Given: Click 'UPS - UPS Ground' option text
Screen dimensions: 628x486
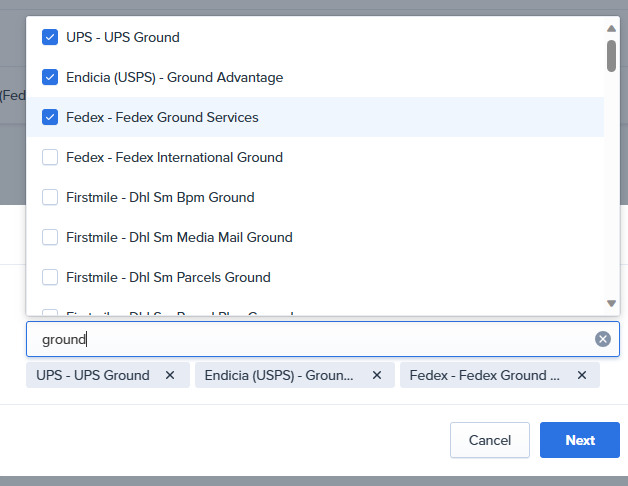Looking at the screenshot, I should pyautogui.click(x=123, y=37).
